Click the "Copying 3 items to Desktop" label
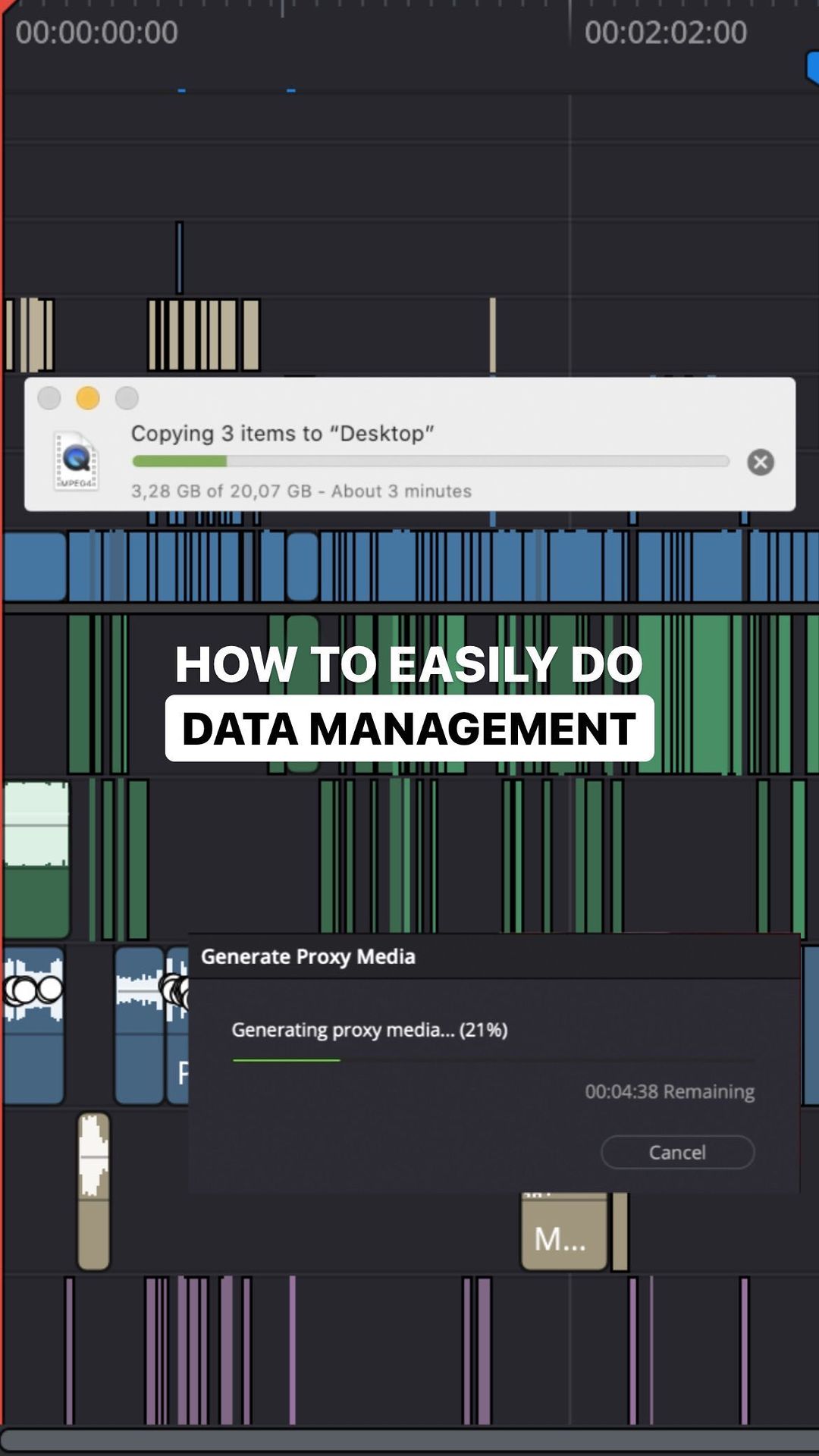 [x=282, y=433]
